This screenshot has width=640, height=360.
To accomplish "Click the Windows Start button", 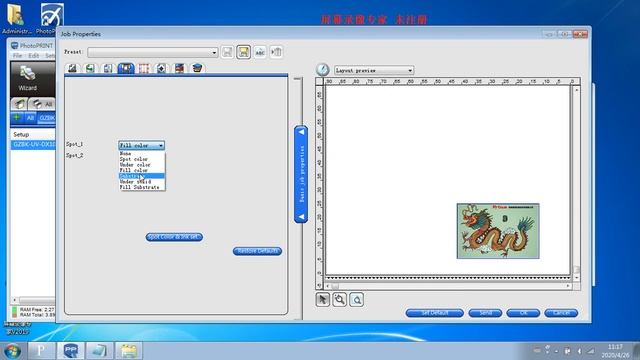I will (x=12, y=351).
